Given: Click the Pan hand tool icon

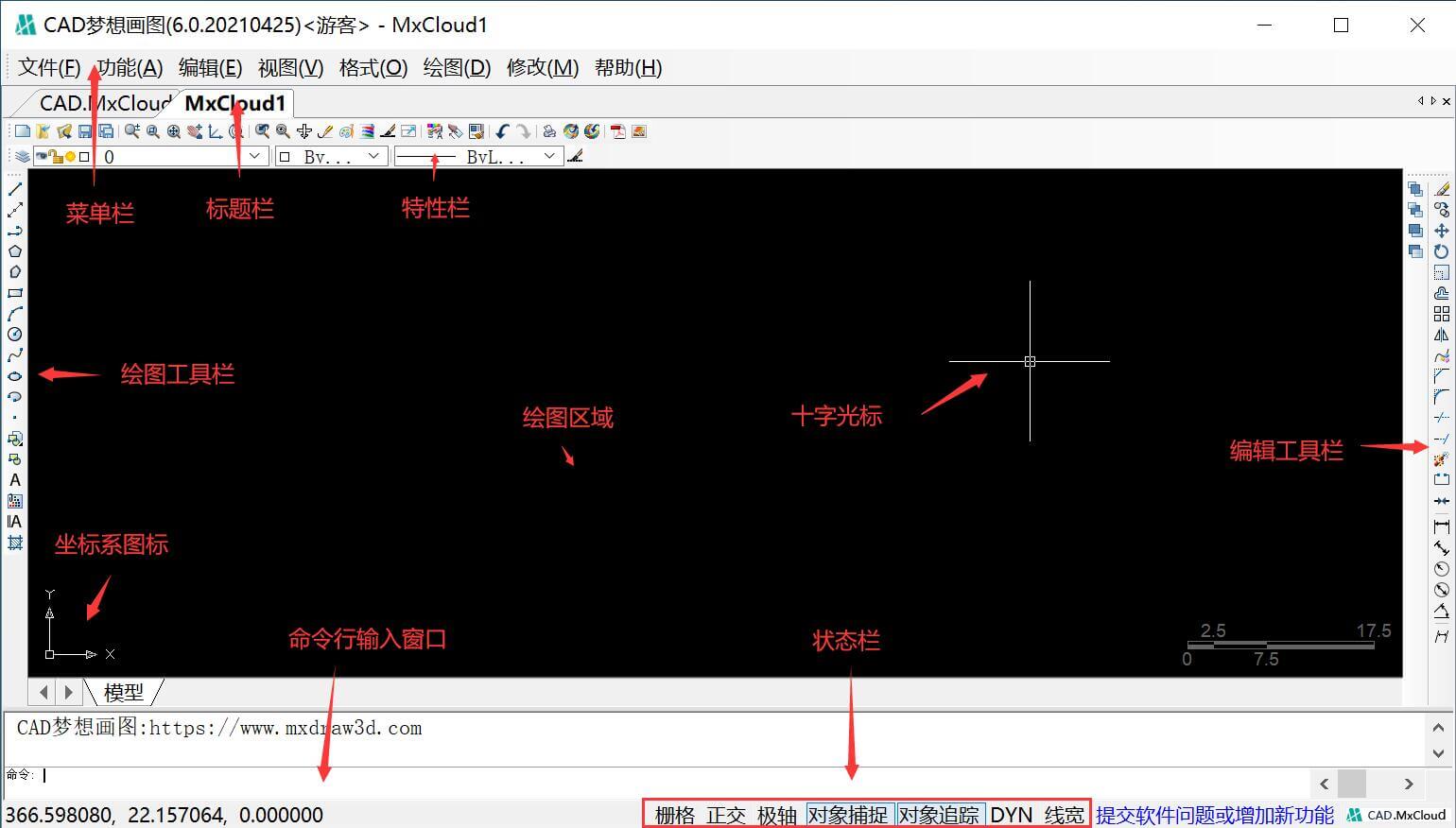Looking at the screenshot, I should [195, 131].
